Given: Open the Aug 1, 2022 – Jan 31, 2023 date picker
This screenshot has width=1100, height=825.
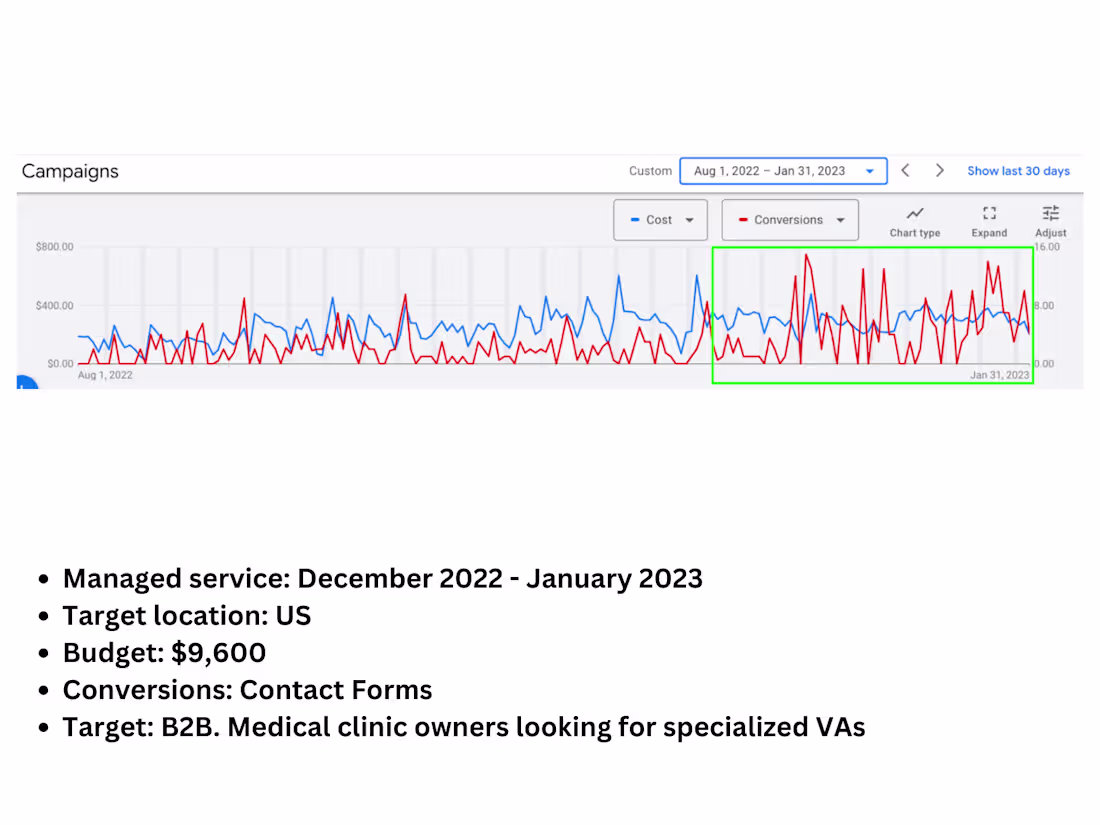Looking at the screenshot, I should [x=783, y=170].
